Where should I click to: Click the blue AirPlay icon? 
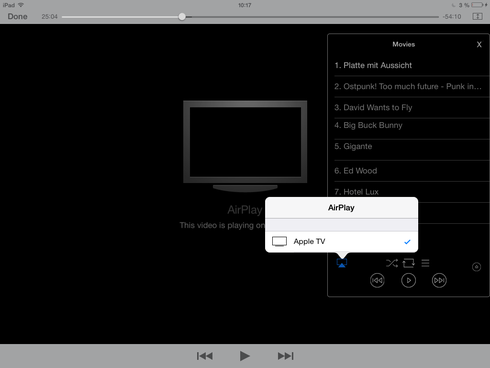click(x=342, y=263)
